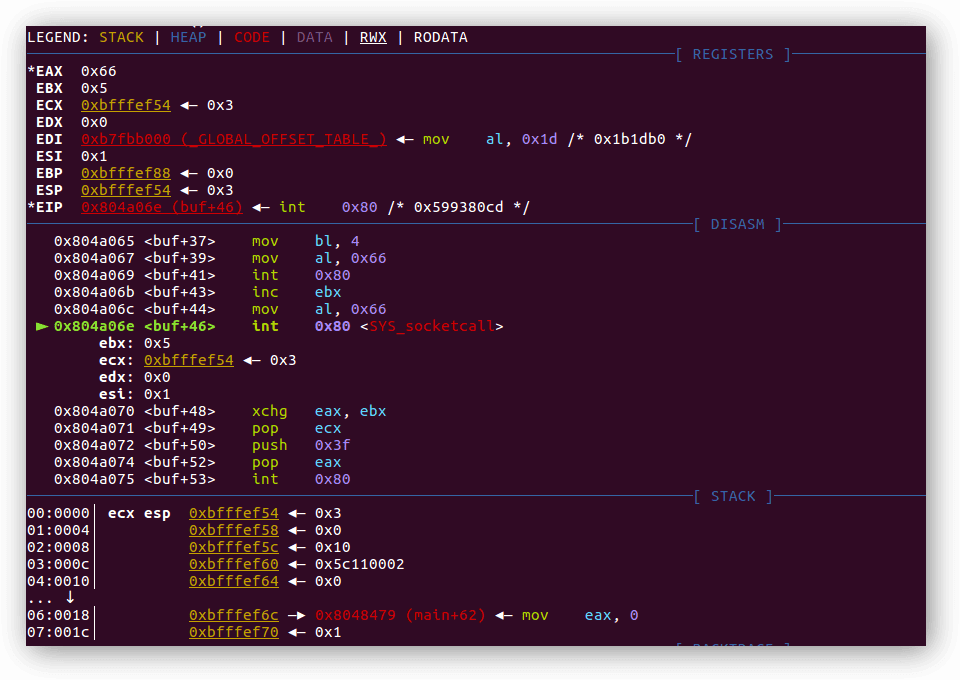Click the SYS_socketcall syscall annotation
The image size is (960, 680).
tap(432, 326)
